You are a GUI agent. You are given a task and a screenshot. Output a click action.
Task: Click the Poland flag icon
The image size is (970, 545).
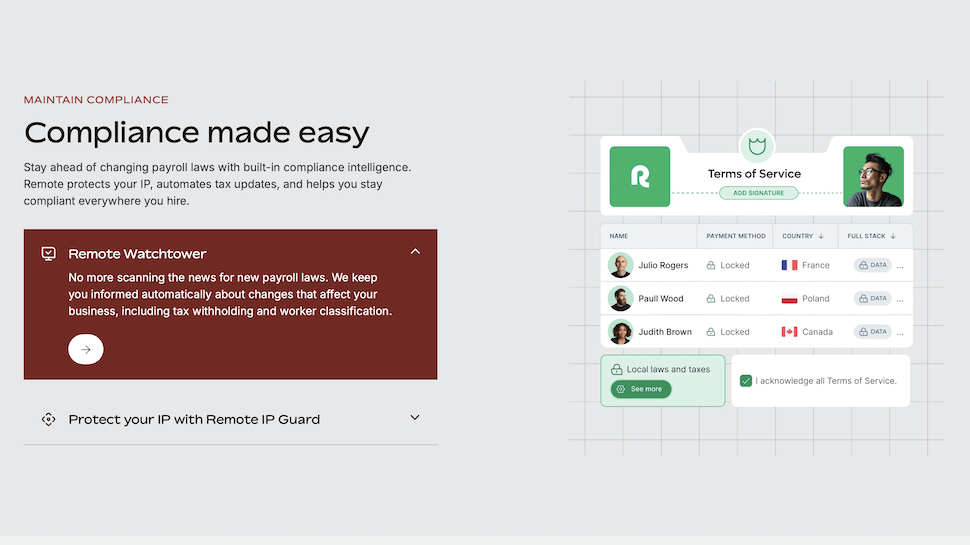789,299
